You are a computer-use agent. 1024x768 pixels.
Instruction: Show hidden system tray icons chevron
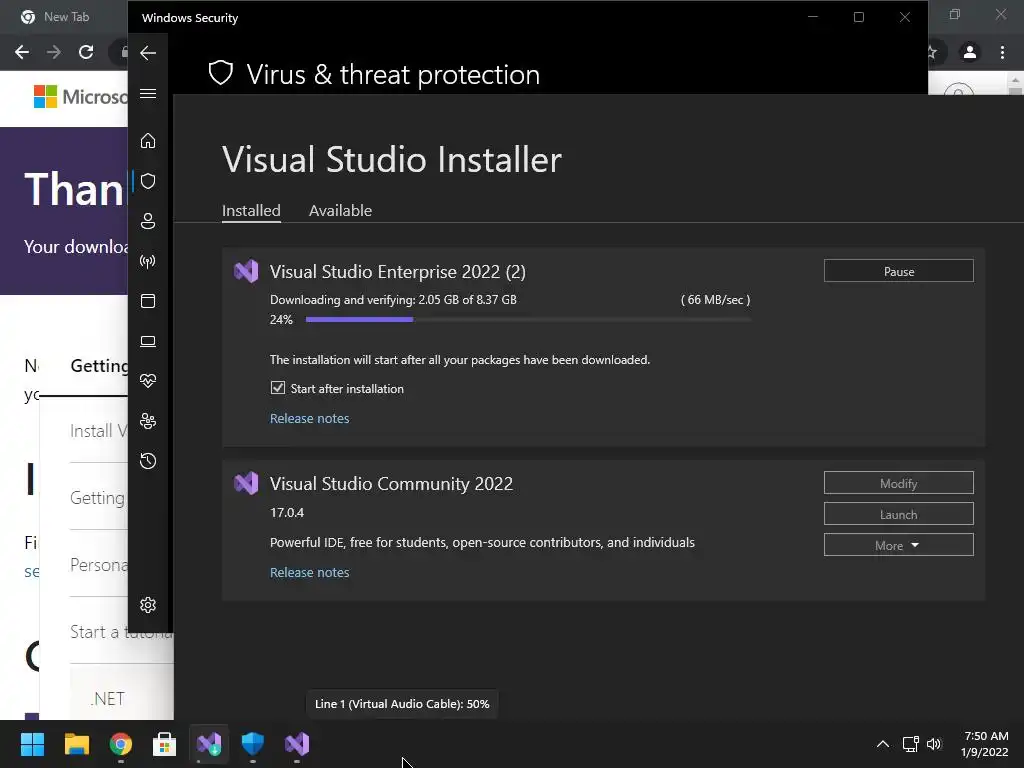pos(882,744)
